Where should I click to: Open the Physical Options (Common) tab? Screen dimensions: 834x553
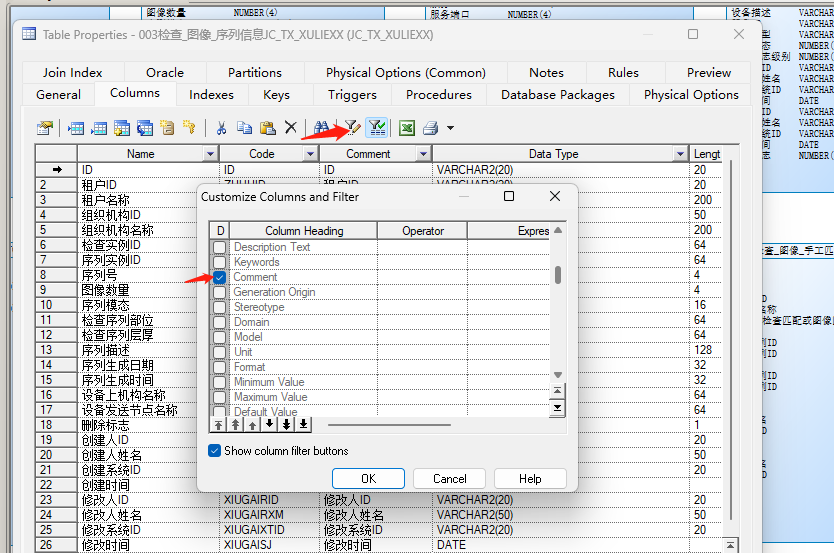pyautogui.click(x=405, y=72)
